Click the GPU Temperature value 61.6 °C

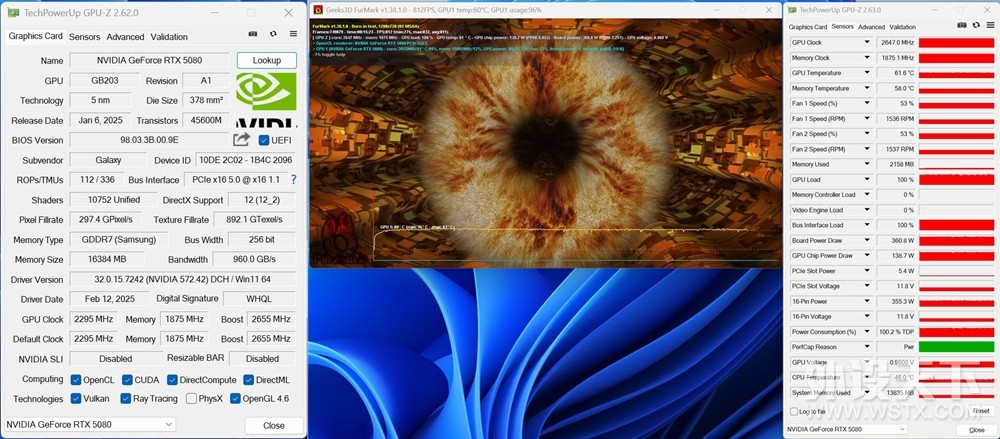[896, 73]
